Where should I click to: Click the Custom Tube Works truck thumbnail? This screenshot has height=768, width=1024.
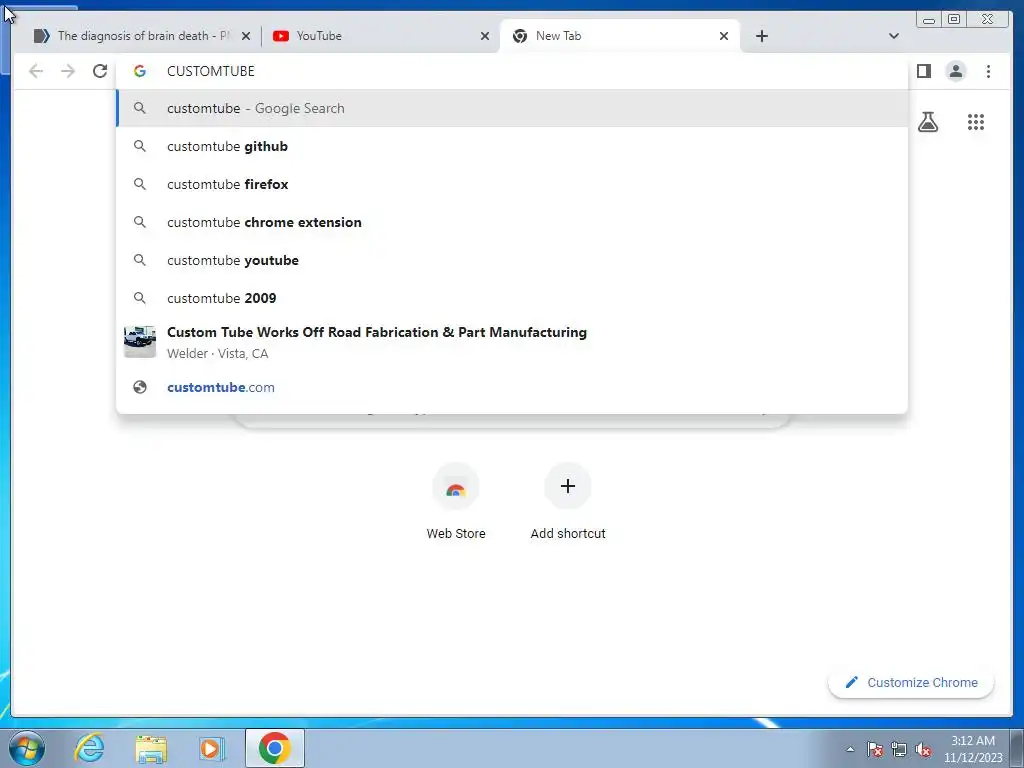pos(140,342)
